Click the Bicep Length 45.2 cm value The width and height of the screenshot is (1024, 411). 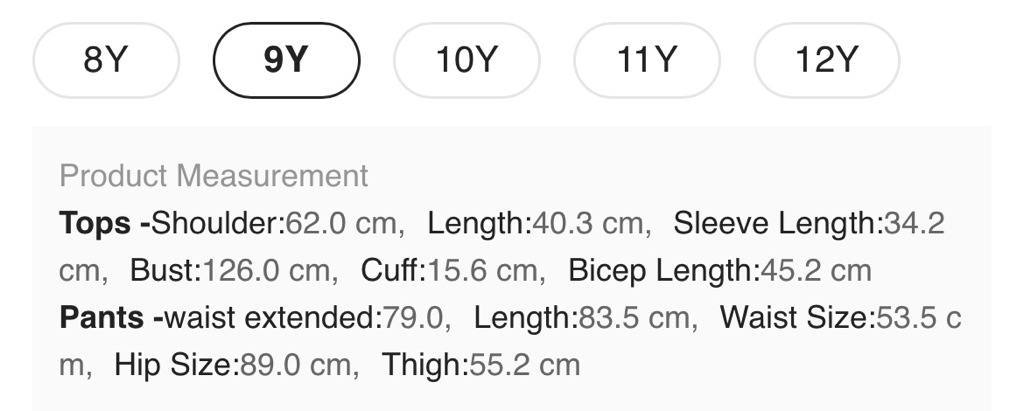pyautogui.click(x=719, y=270)
